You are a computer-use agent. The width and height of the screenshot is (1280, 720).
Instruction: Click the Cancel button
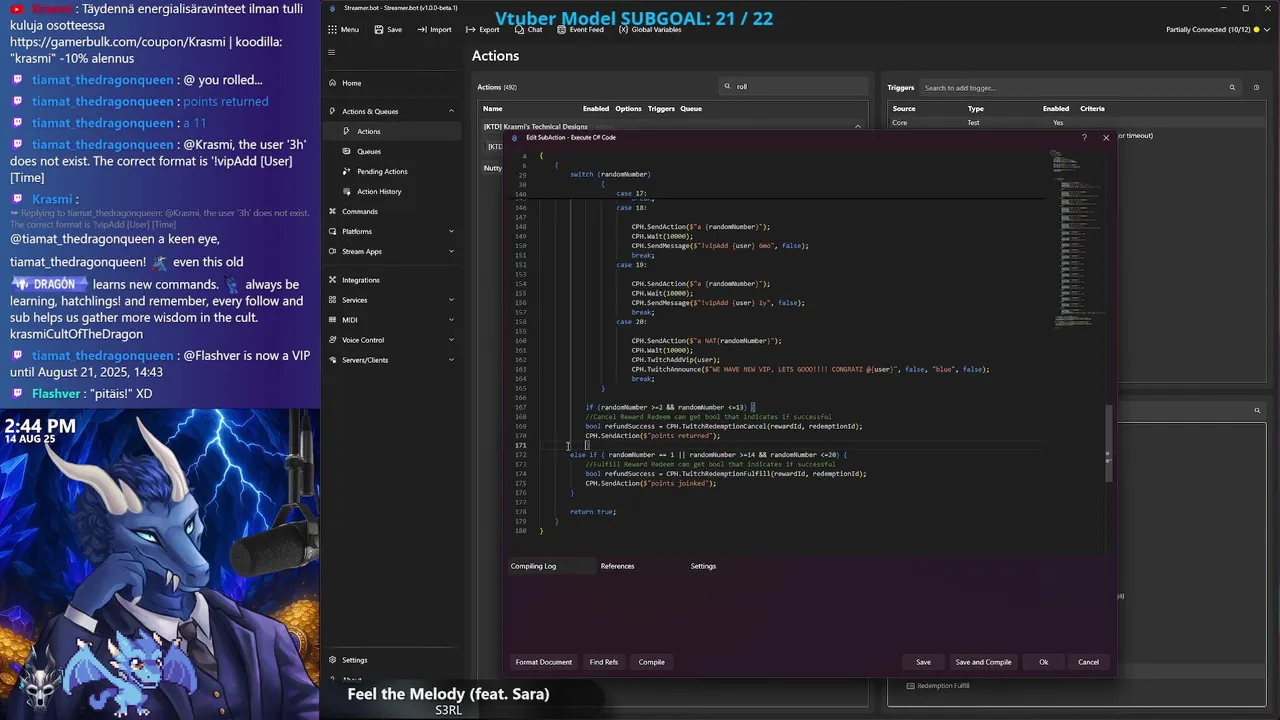[1088, 662]
